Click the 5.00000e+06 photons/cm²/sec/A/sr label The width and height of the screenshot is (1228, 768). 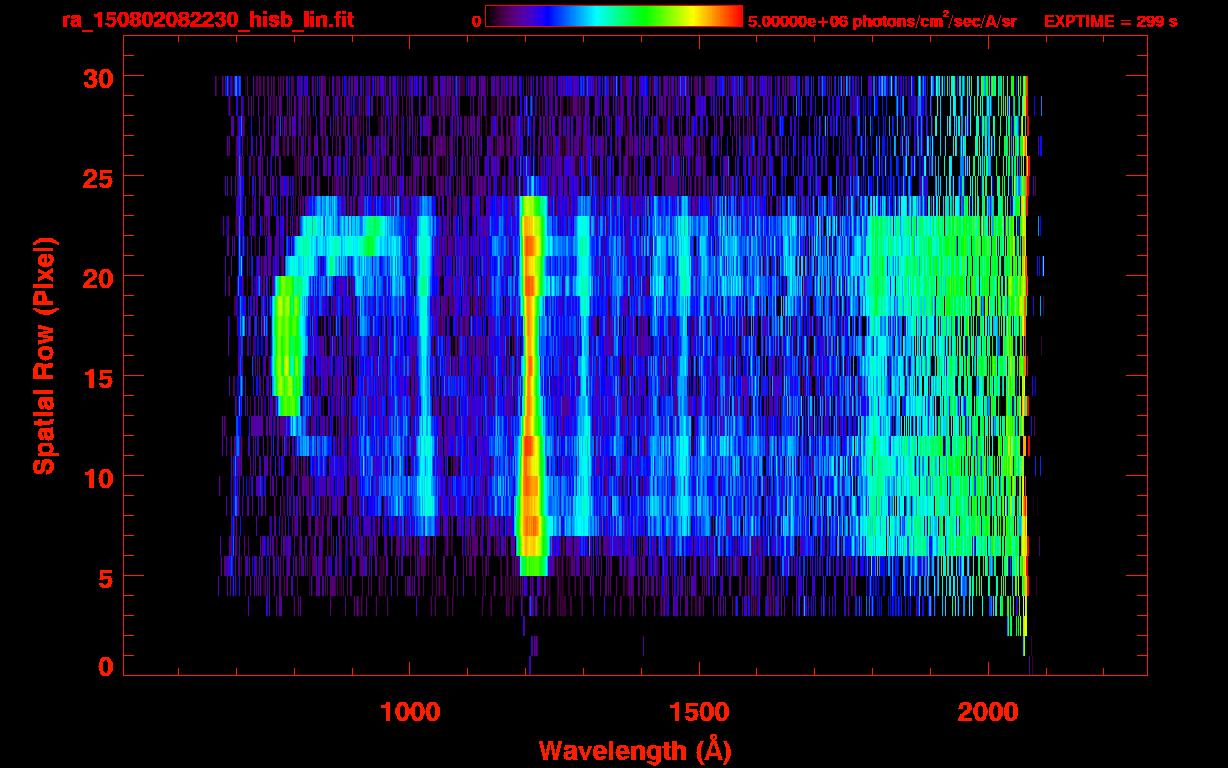(882, 21)
